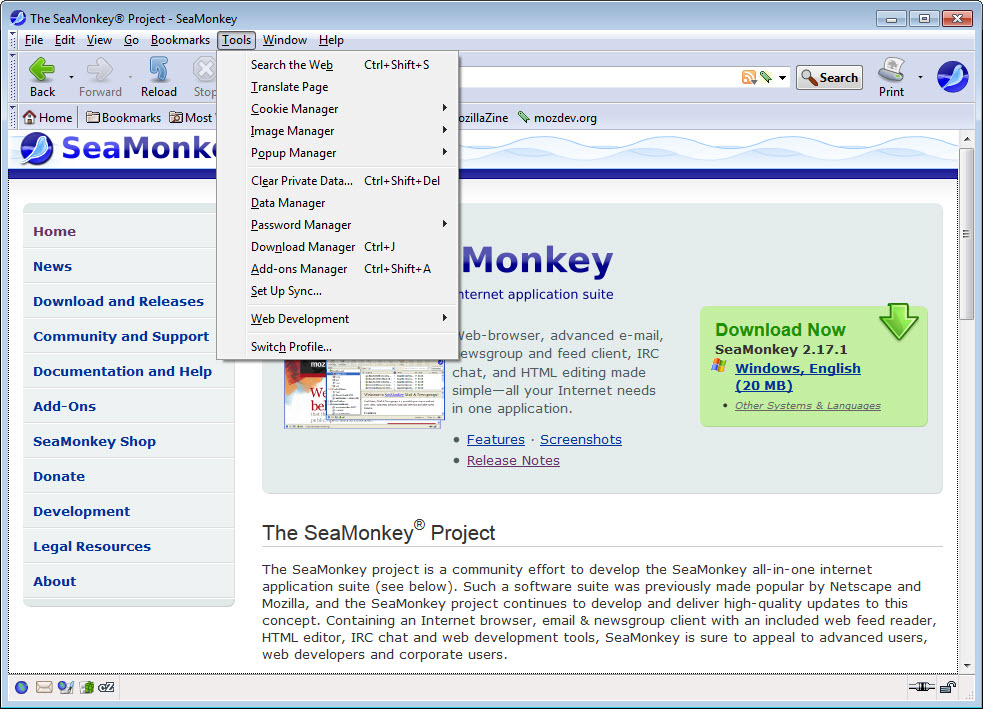Open the Forward button history dropdown
983x709 pixels.
130,77
